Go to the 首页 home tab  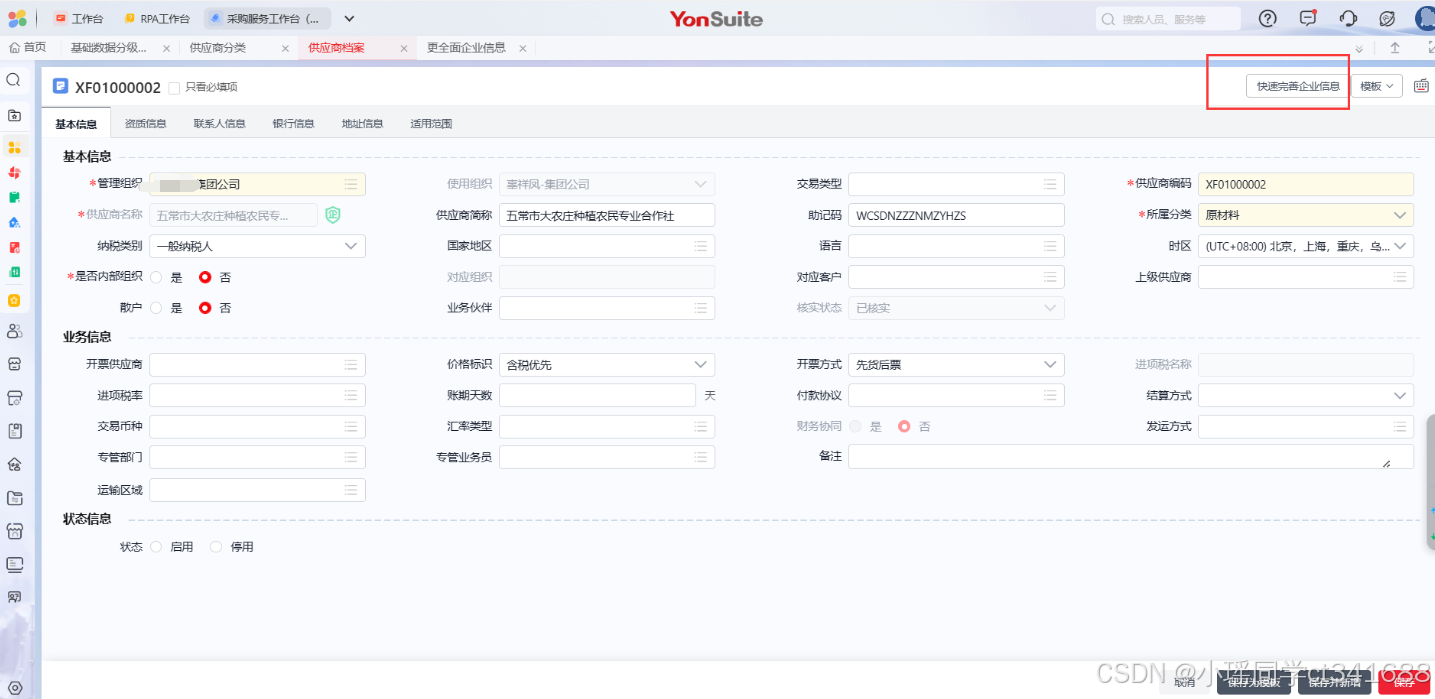pyautogui.click(x=27, y=48)
